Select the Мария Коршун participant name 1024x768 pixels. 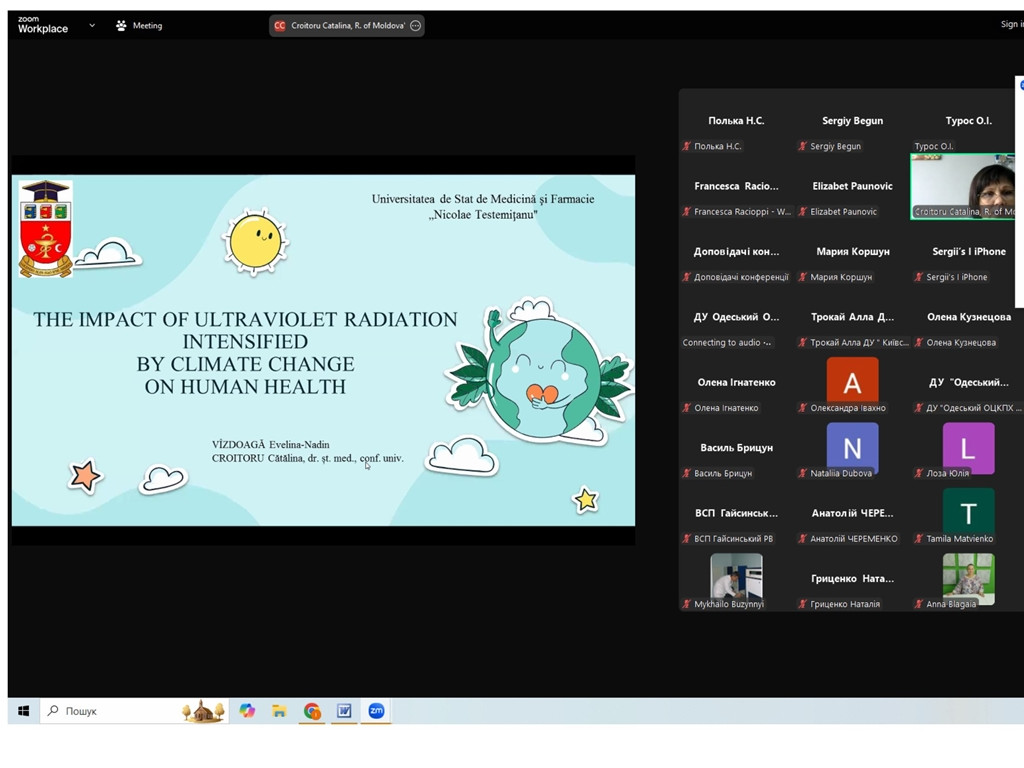(x=852, y=251)
